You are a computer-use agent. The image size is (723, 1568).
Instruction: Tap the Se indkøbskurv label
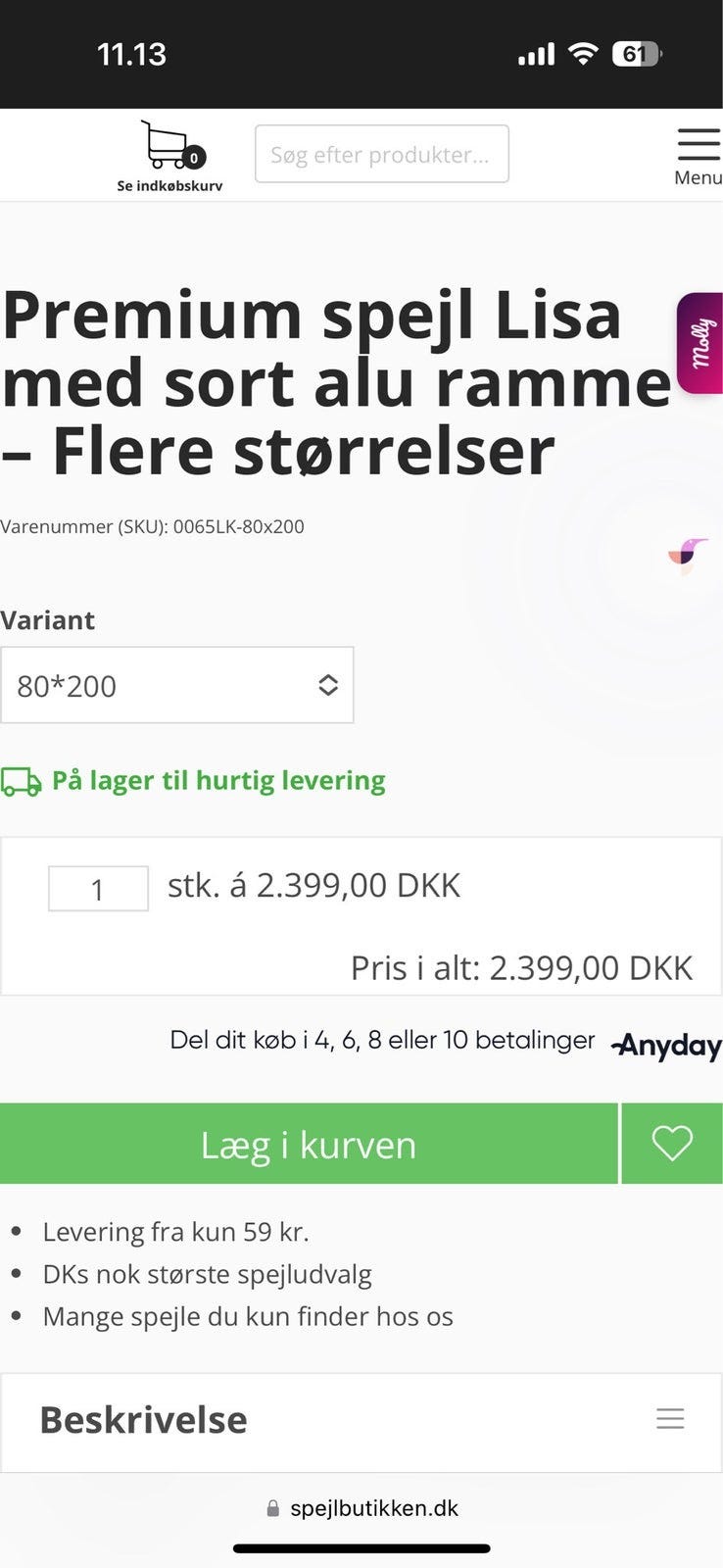coord(169,186)
